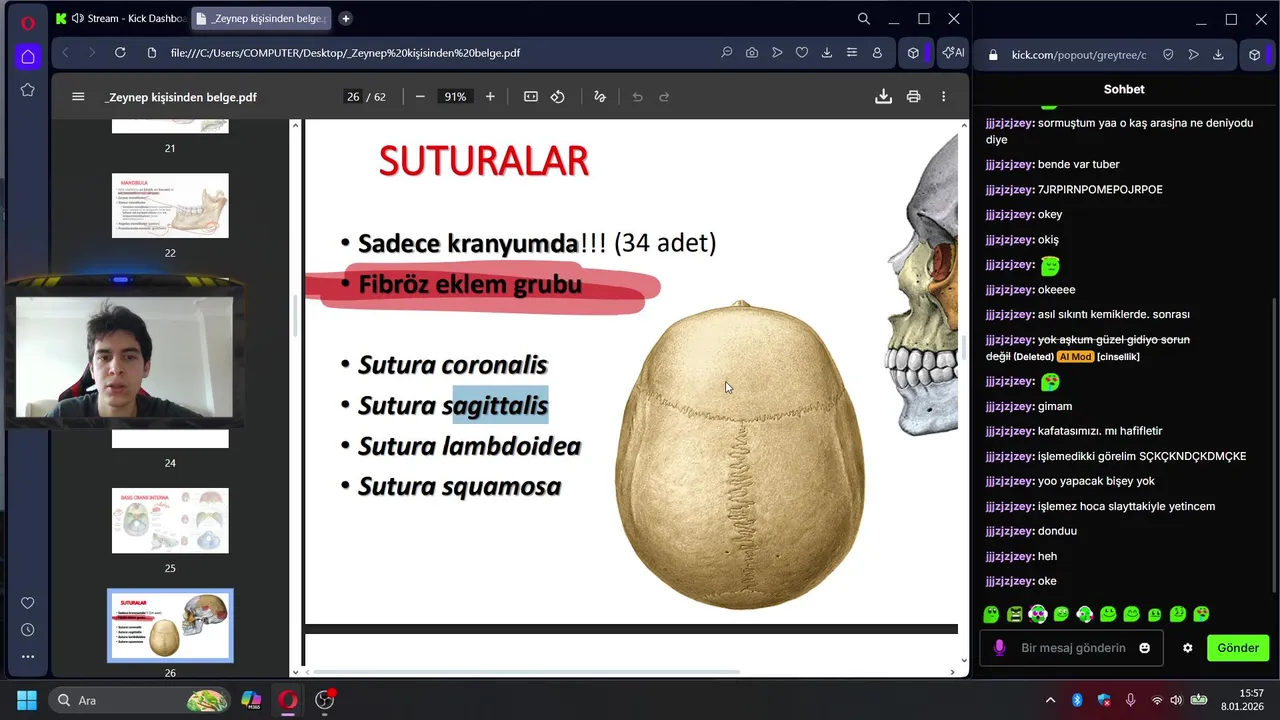The height and width of the screenshot is (720, 1280).
Task: Reload the current page
Action: pyautogui.click(x=120, y=53)
